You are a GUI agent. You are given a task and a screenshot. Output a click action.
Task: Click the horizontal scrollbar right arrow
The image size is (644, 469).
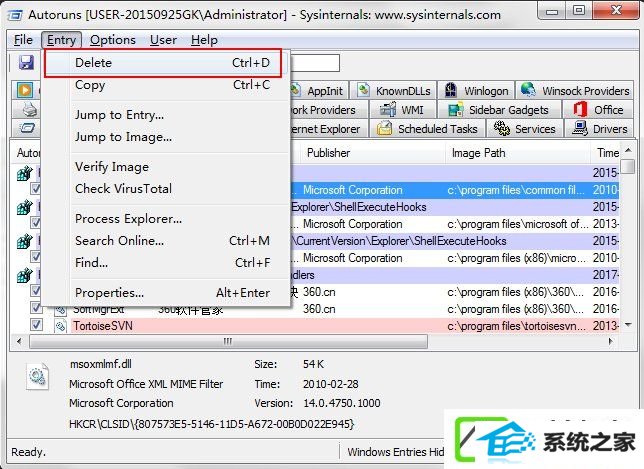click(x=611, y=341)
